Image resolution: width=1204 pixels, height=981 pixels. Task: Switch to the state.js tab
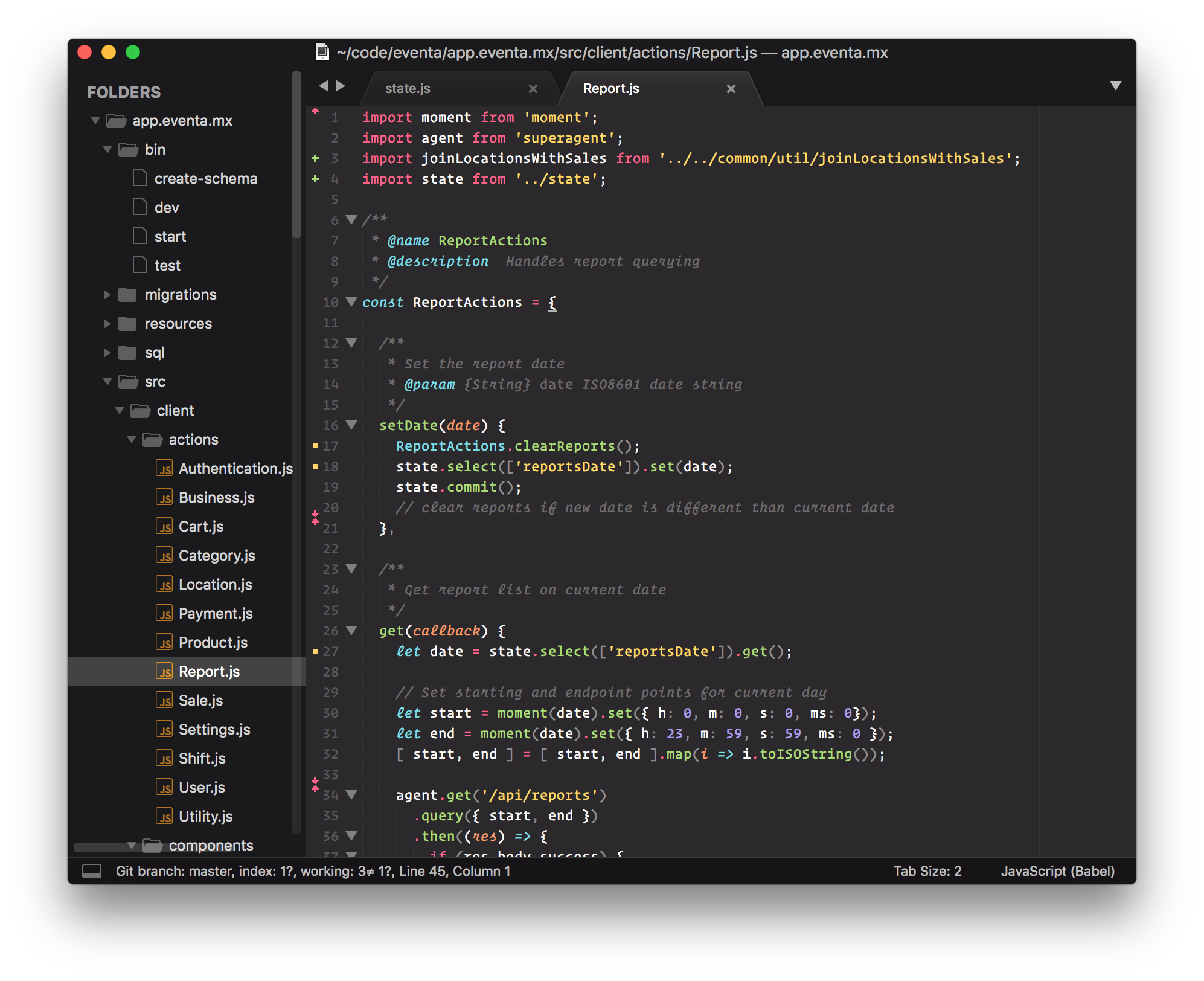tap(408, 88)
